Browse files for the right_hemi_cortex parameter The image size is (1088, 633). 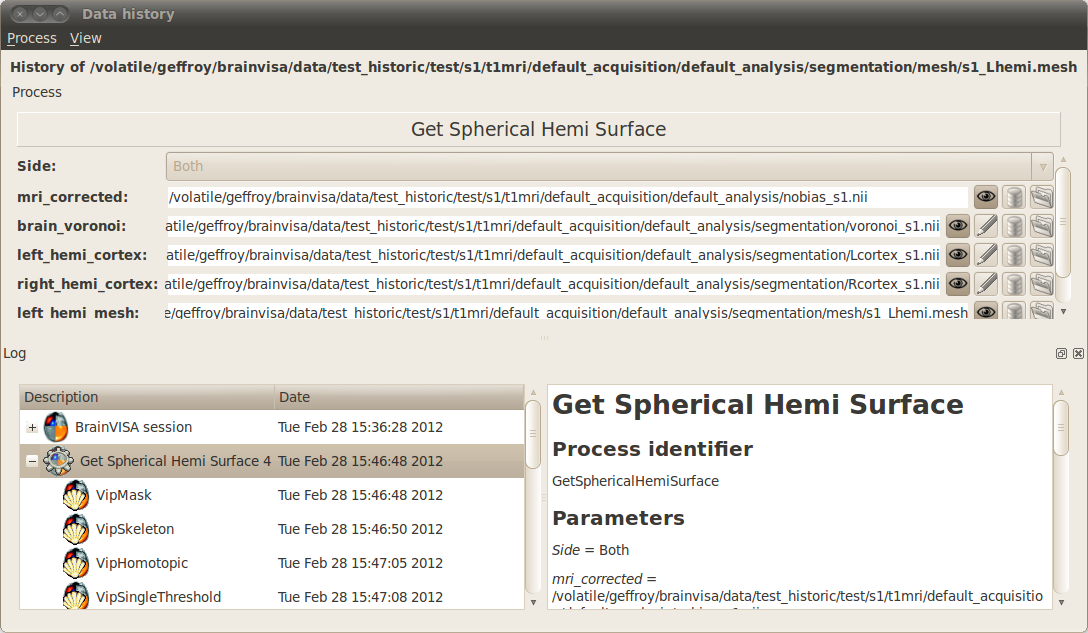(x=1041, y=284)
